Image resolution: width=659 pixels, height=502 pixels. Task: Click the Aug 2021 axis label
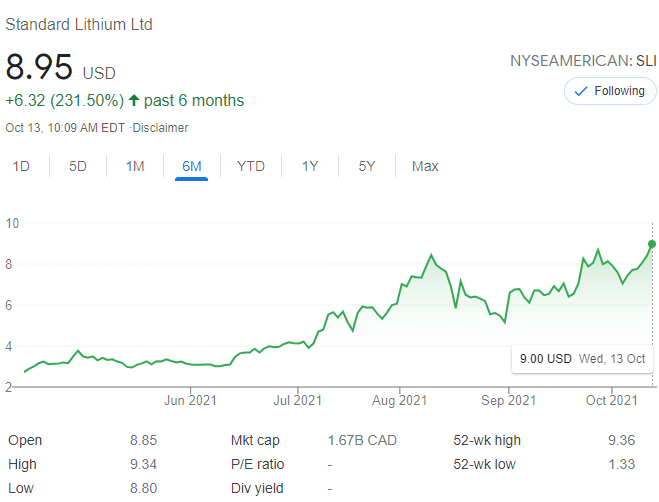pos(399,400)
